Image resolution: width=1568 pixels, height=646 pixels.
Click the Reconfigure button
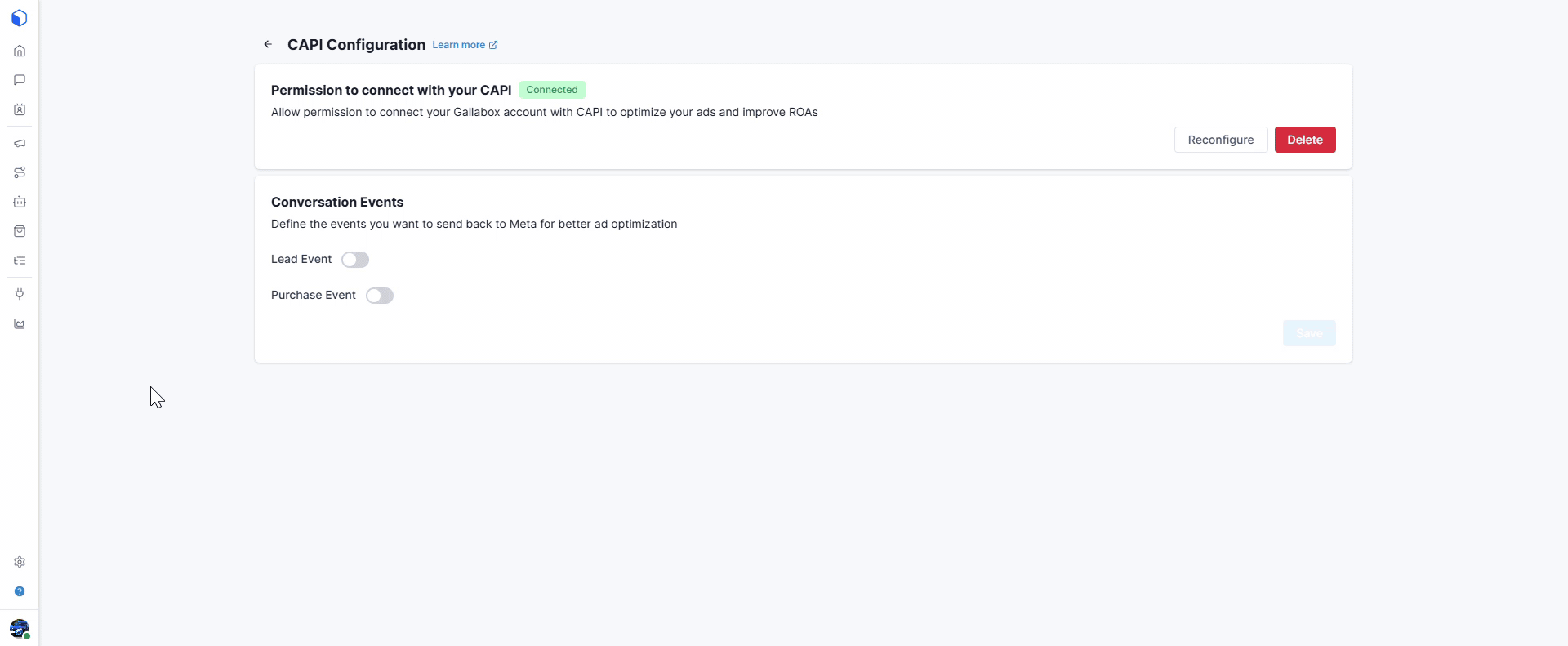pos(1220,140)
